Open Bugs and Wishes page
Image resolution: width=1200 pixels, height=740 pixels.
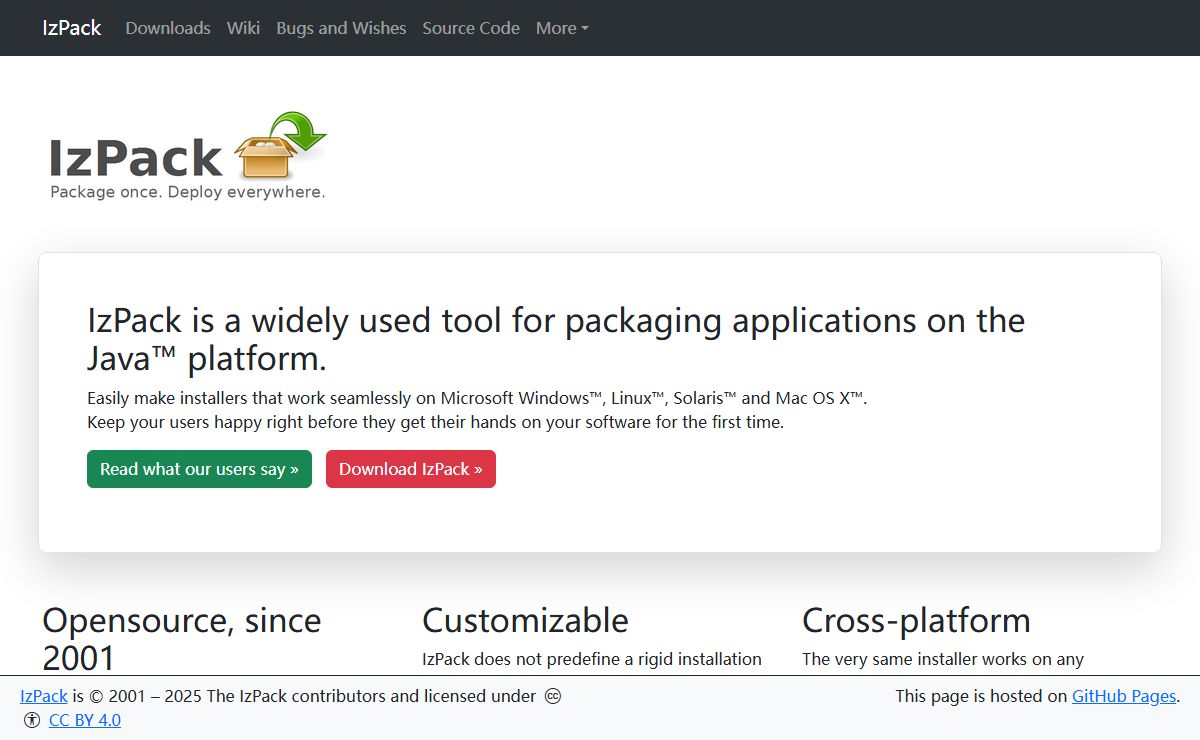(341, 28)
